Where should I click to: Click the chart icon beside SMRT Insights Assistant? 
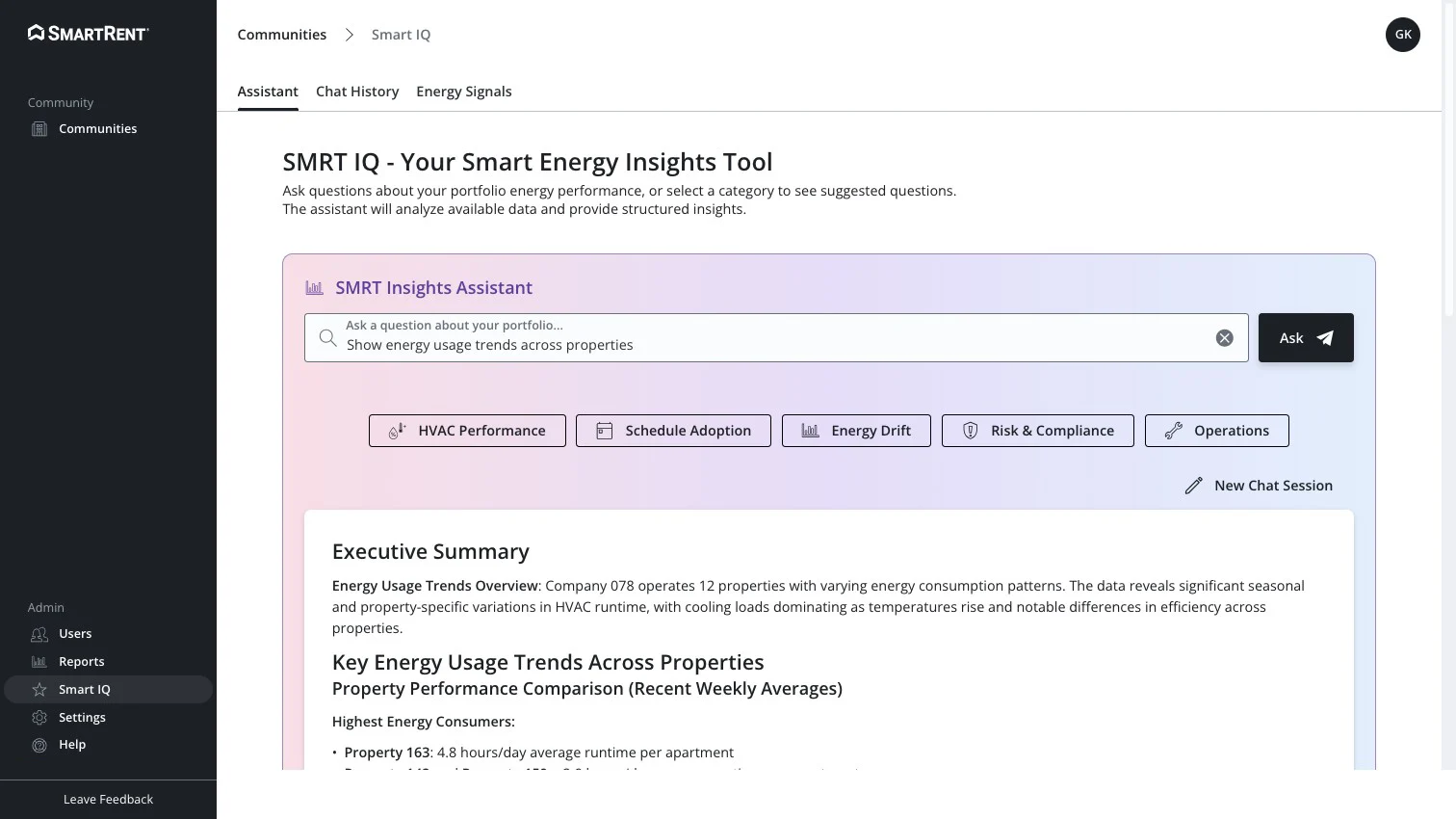pyautogui.click(x=314, y=288)
